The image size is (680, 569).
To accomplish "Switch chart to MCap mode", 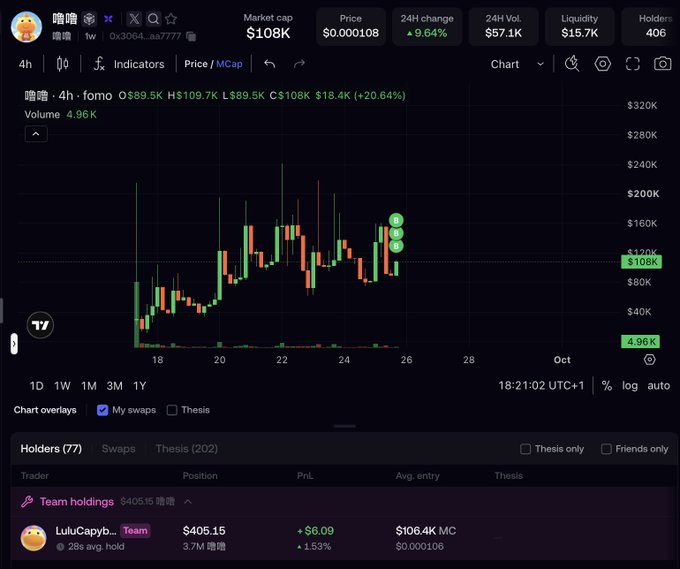I will coord(229,64).
